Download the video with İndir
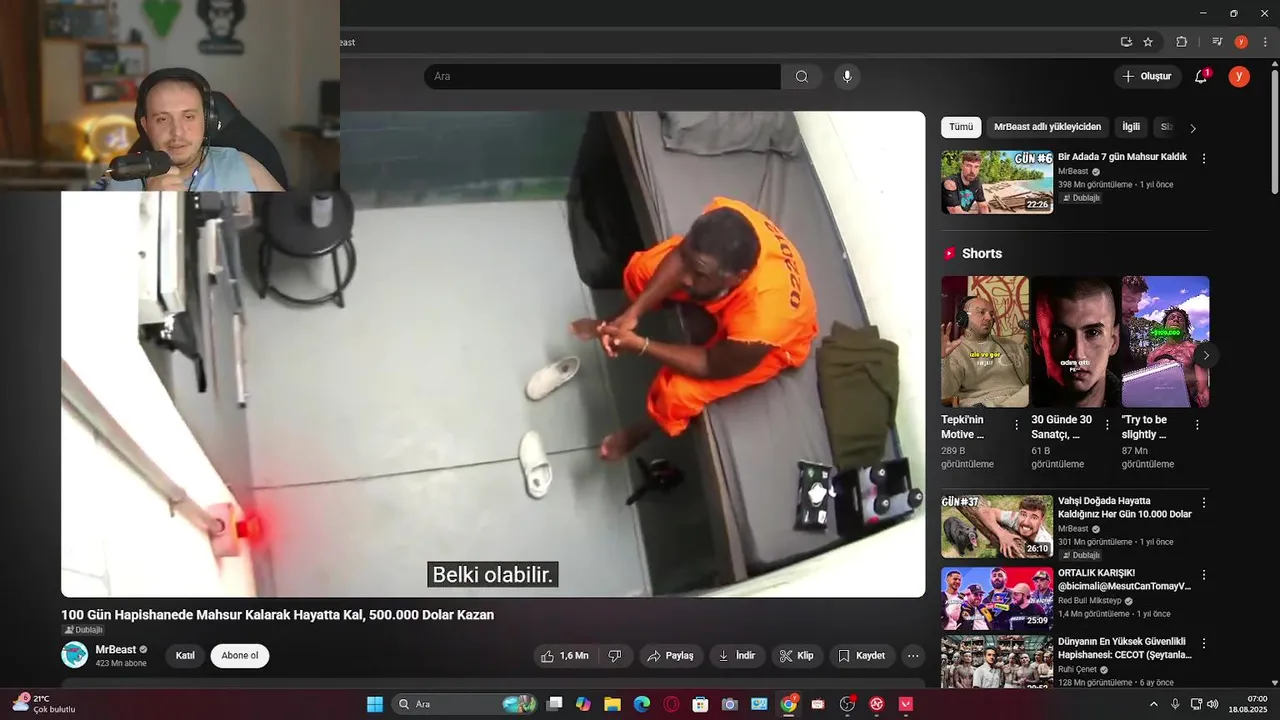Viewport: 1280px width, 720px height. pos(737,656)
